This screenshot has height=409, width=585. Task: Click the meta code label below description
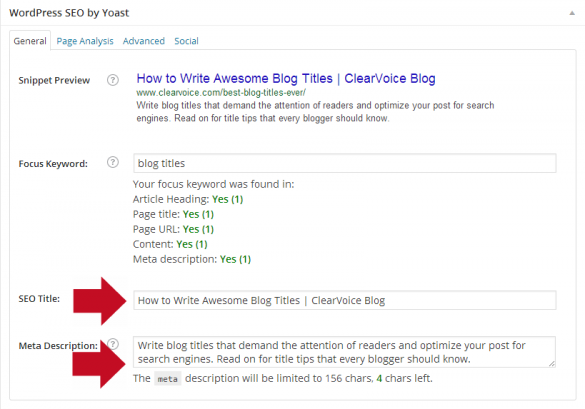coord(168,379)
